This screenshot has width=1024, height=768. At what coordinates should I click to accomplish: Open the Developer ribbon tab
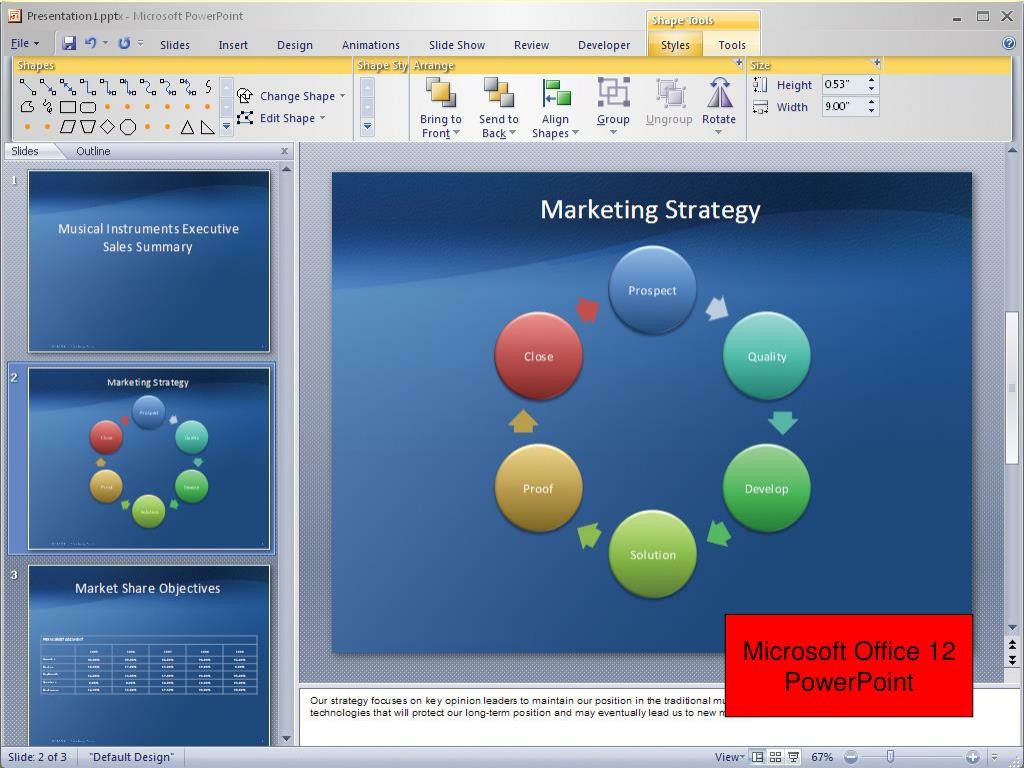pyautogui.click(x=604, y=45)
